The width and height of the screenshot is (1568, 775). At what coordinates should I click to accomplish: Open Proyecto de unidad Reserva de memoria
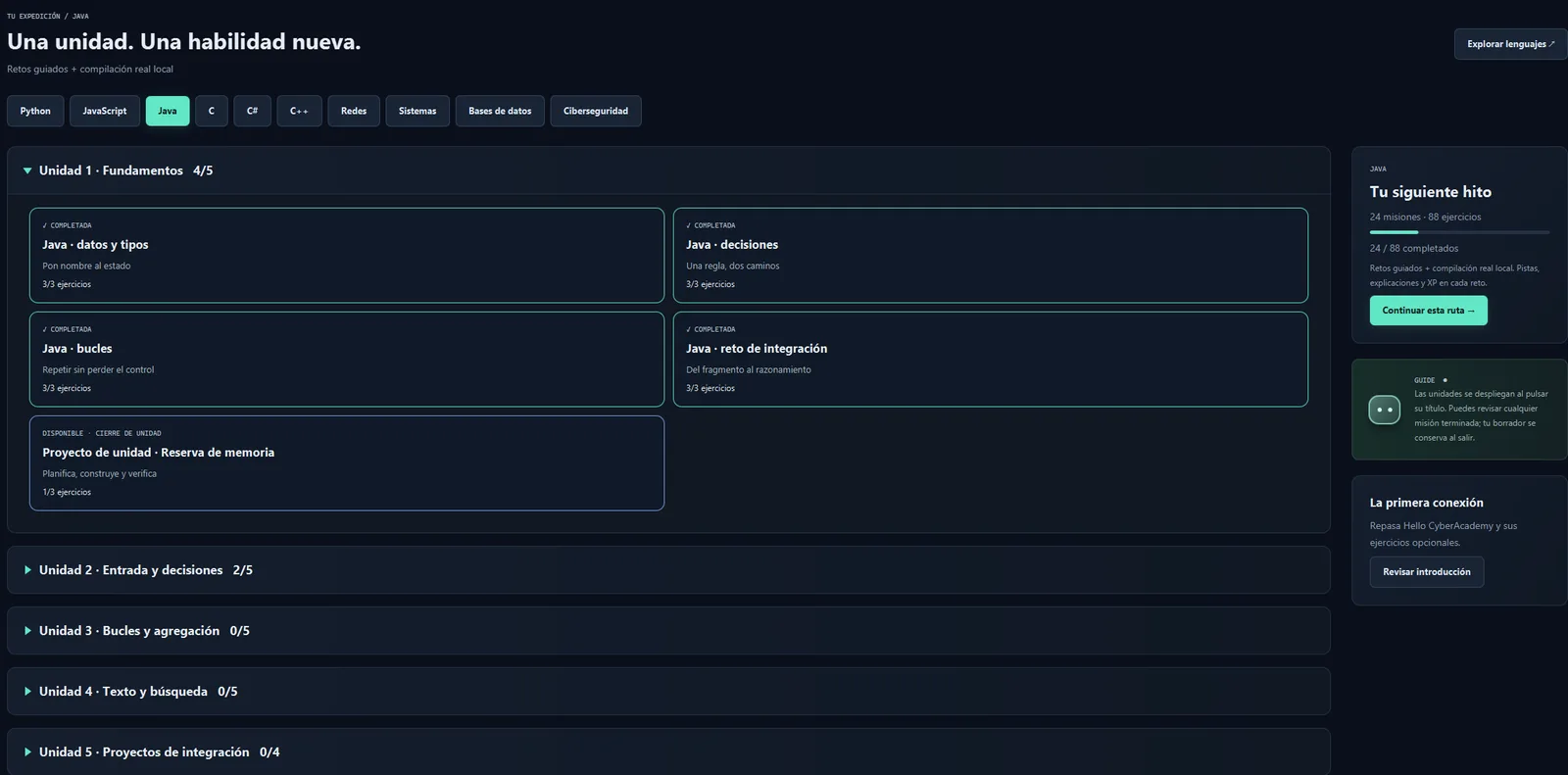[347, 462]
